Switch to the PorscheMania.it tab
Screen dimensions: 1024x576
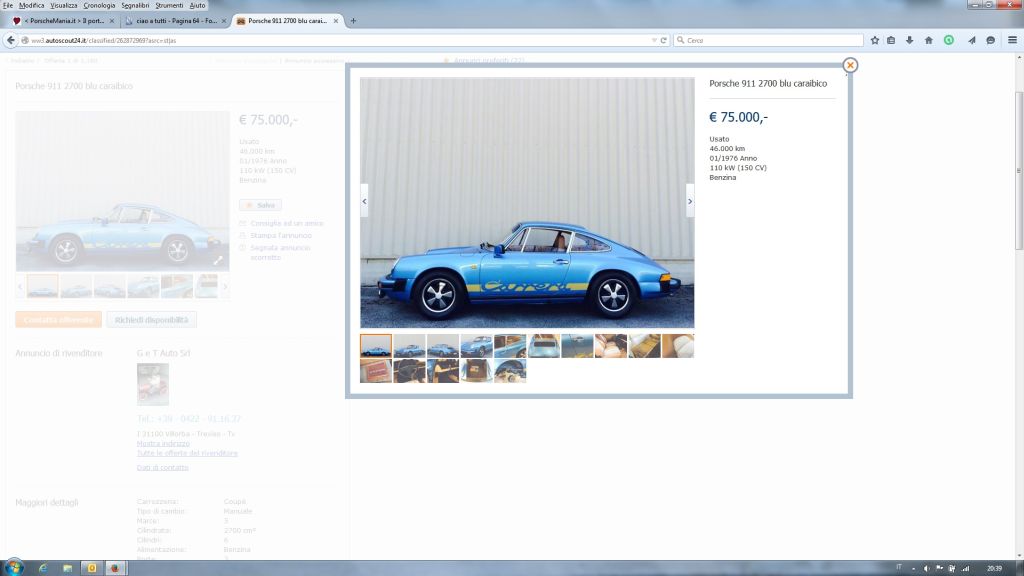tap(64, 21)
